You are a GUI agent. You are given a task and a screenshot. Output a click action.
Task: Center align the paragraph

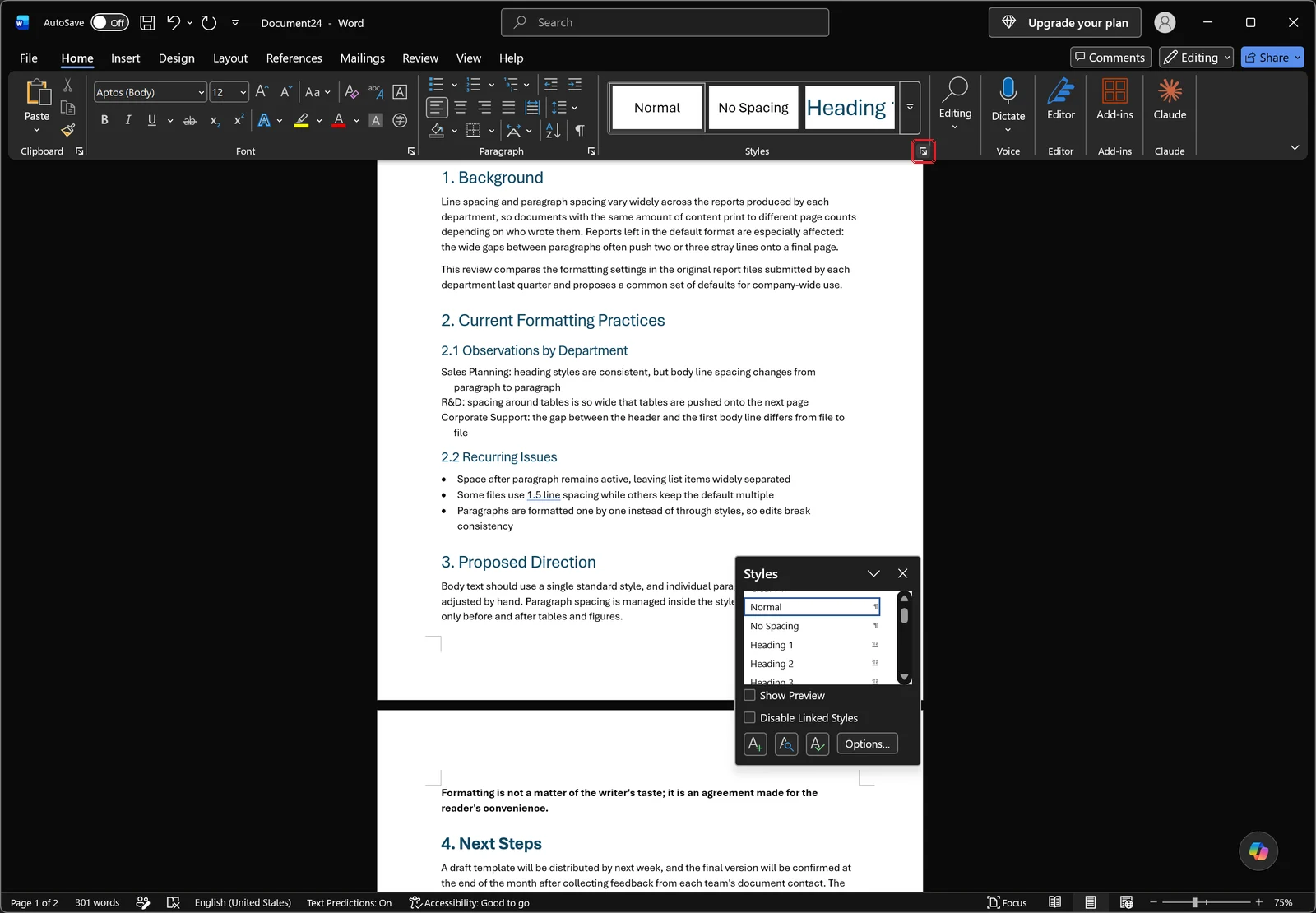(461, 108)
